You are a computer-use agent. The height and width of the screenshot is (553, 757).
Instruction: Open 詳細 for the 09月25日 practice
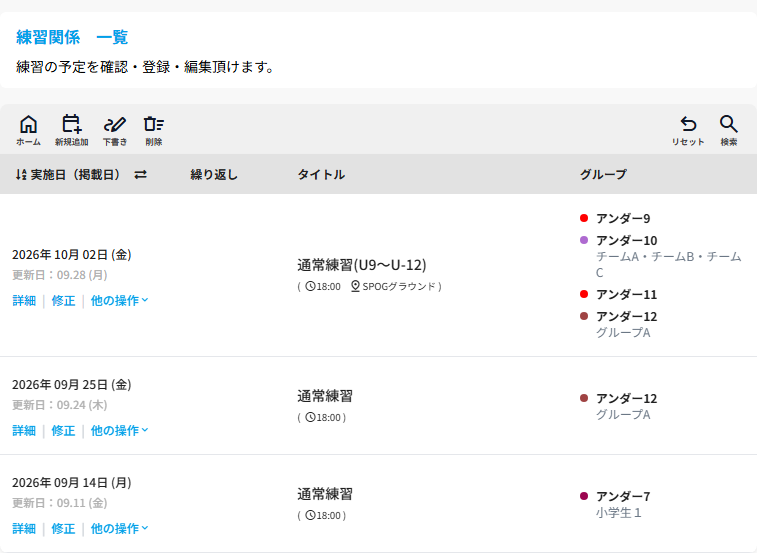[x=24, y=430]
